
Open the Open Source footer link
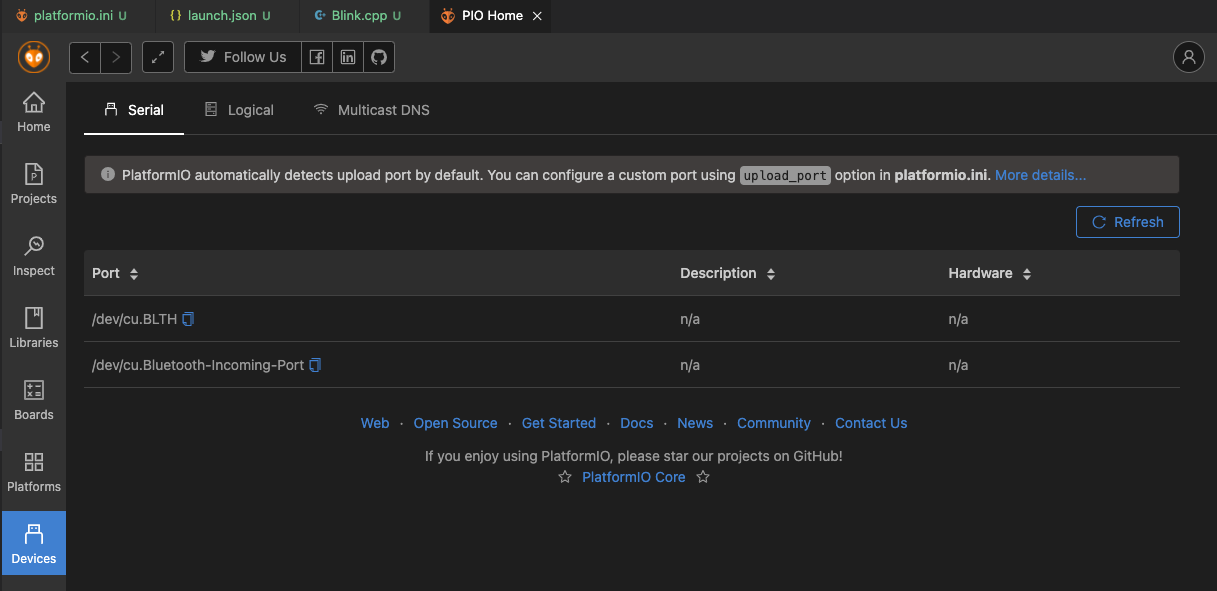(x=455, y=423)
